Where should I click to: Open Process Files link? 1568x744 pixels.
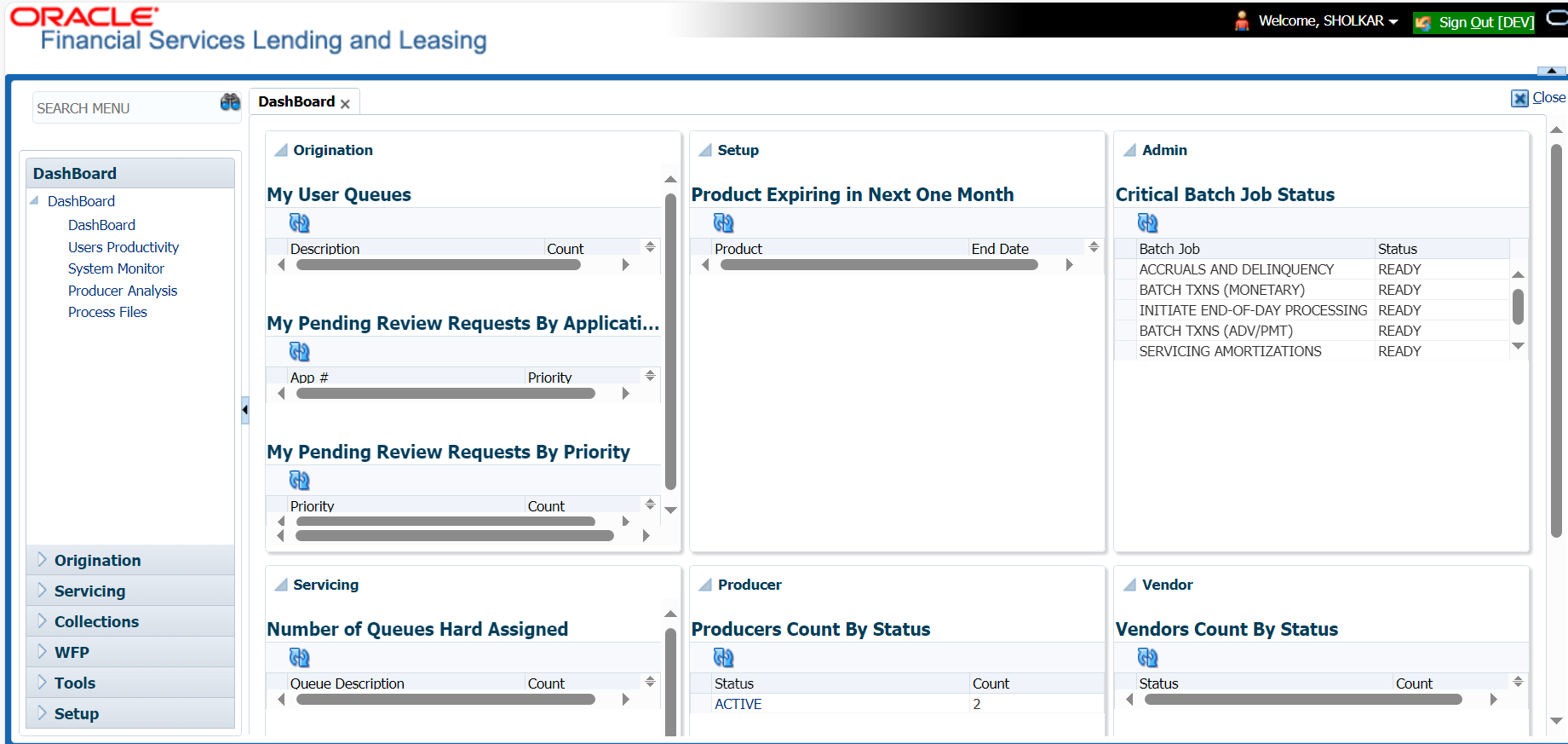pos(107,312)
